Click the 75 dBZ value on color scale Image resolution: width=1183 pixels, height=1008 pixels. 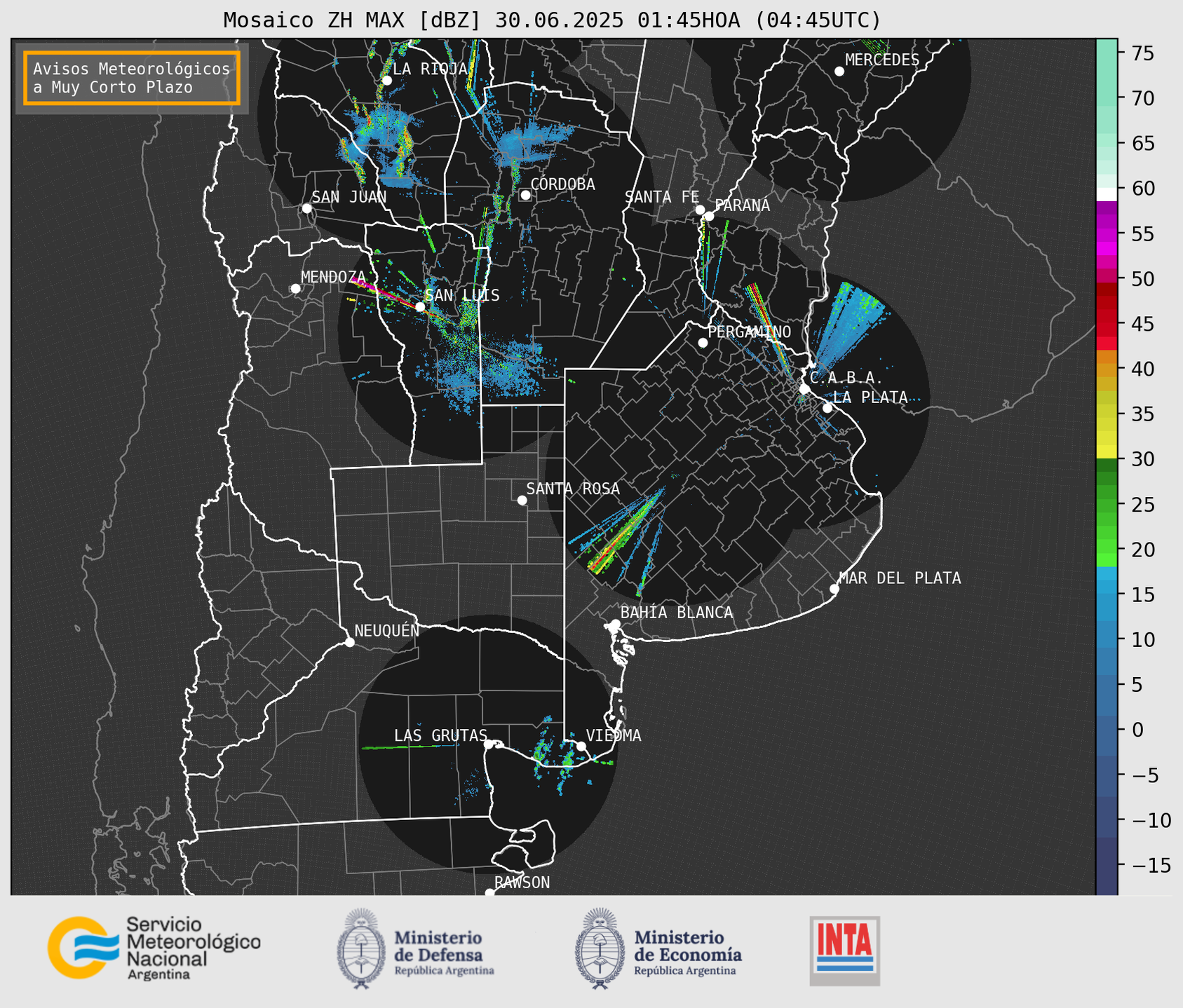[x=1142, y=53]
